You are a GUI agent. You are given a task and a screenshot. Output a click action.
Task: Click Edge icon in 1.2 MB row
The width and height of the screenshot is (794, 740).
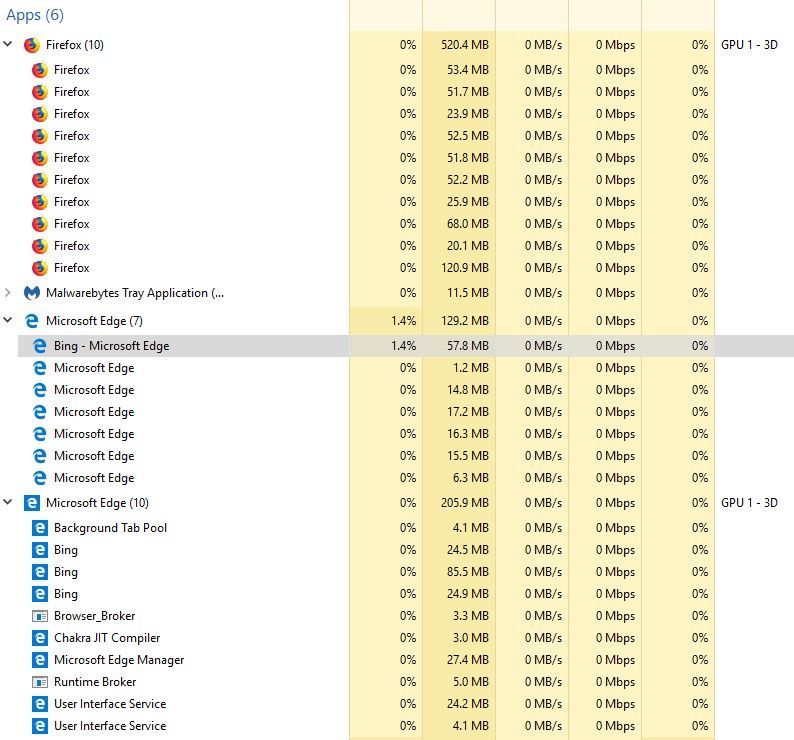click(39, 368)
